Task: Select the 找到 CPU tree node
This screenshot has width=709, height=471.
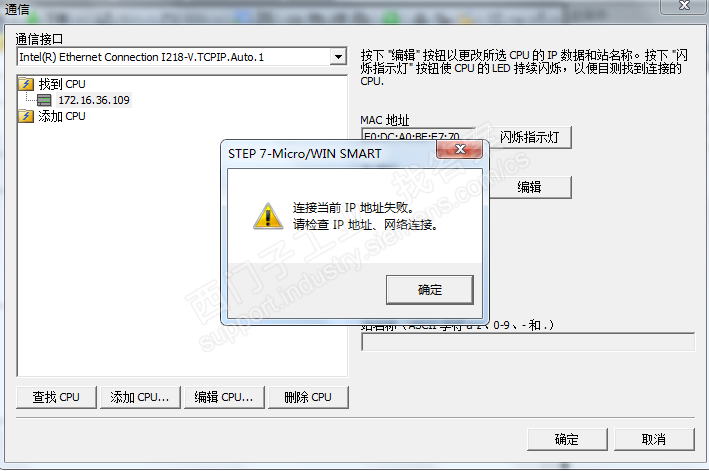Action: coord(62,84)
